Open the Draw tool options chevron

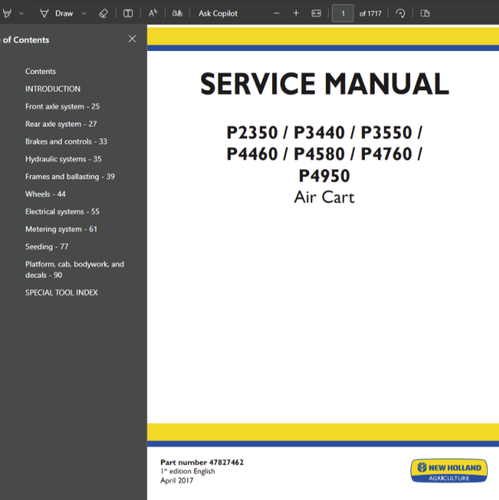[84, 14]
